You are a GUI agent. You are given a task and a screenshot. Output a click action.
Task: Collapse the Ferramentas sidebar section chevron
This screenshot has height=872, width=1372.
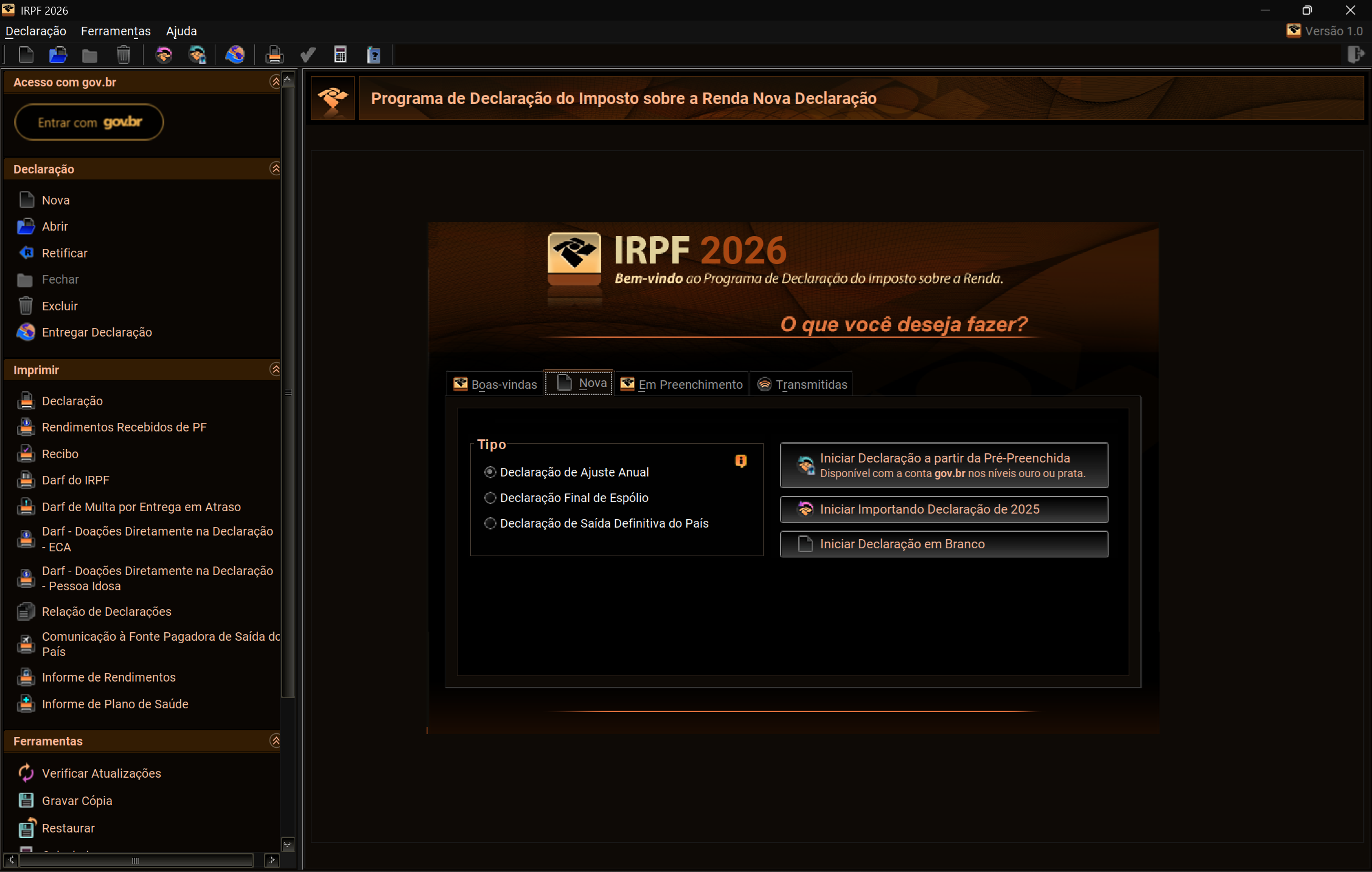[x=275, y=741]
